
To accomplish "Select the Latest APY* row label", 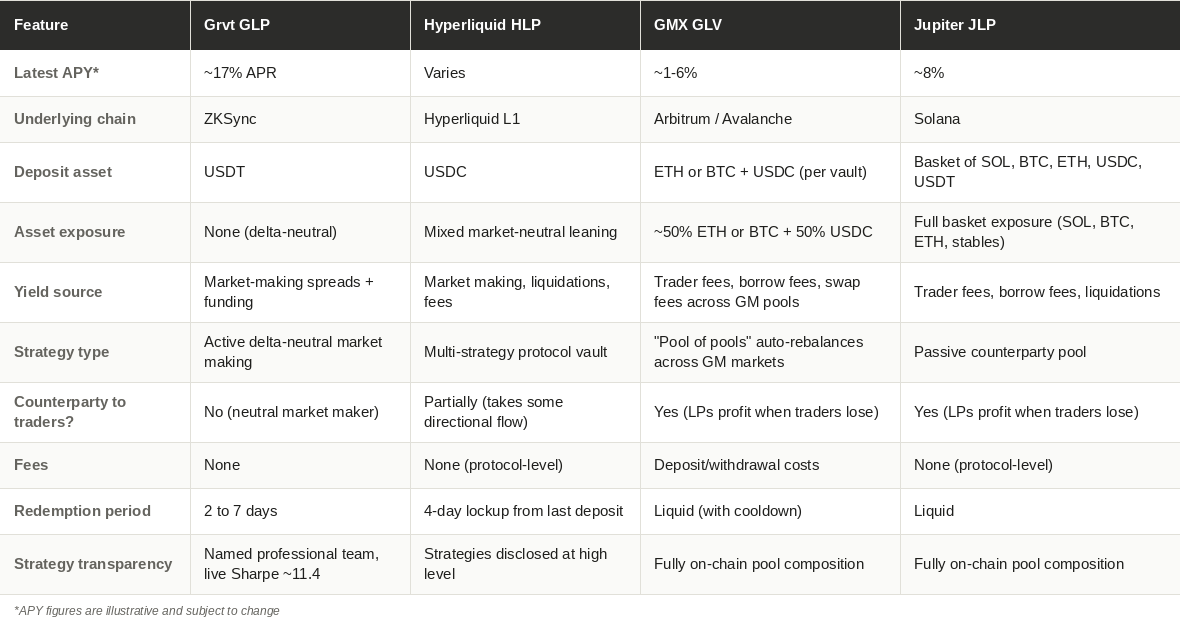I will coord(56,73).
